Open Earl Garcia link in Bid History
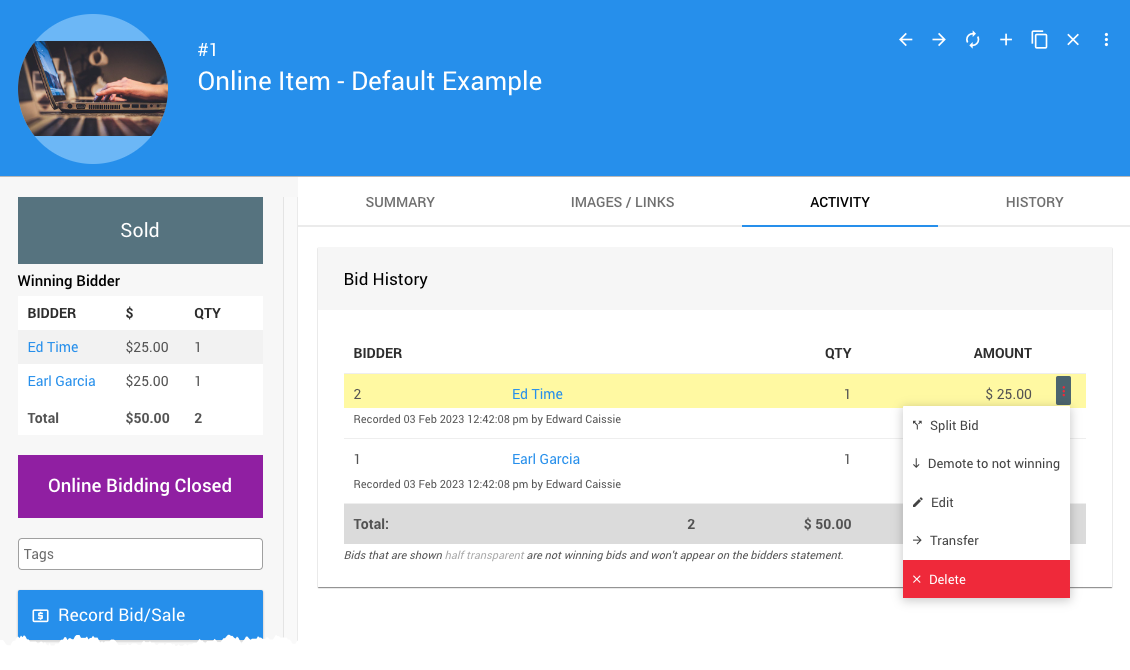The height and width of the screenshot is (670, 1130). (x=546, y=459)
